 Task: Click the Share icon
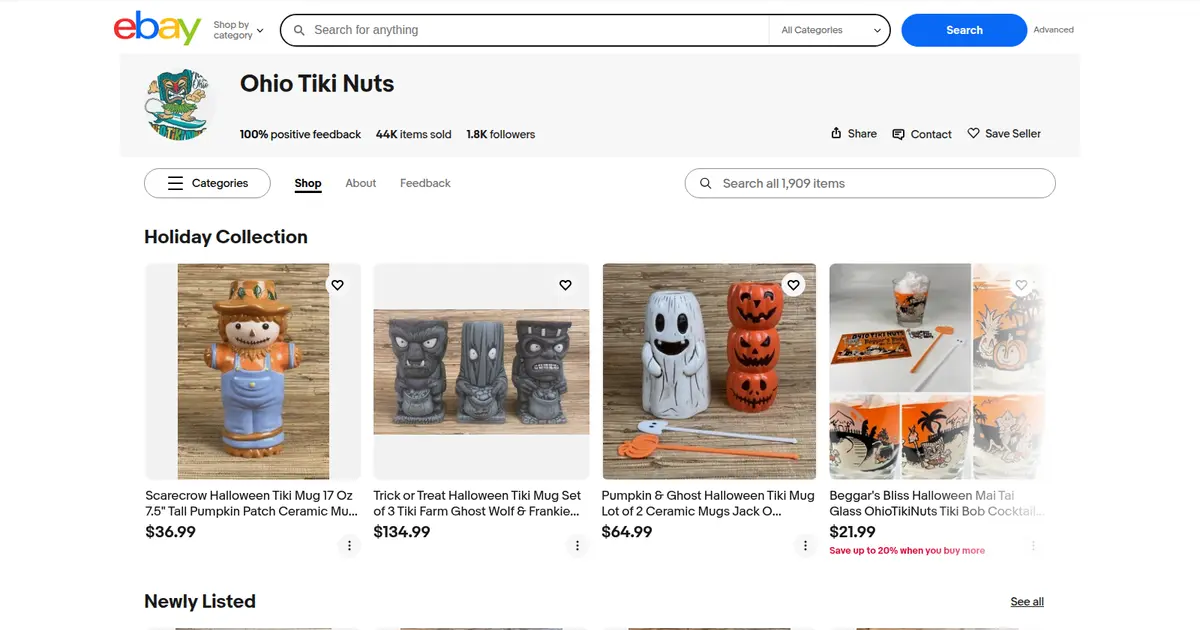pyautogui.click(x=836, y=133)
